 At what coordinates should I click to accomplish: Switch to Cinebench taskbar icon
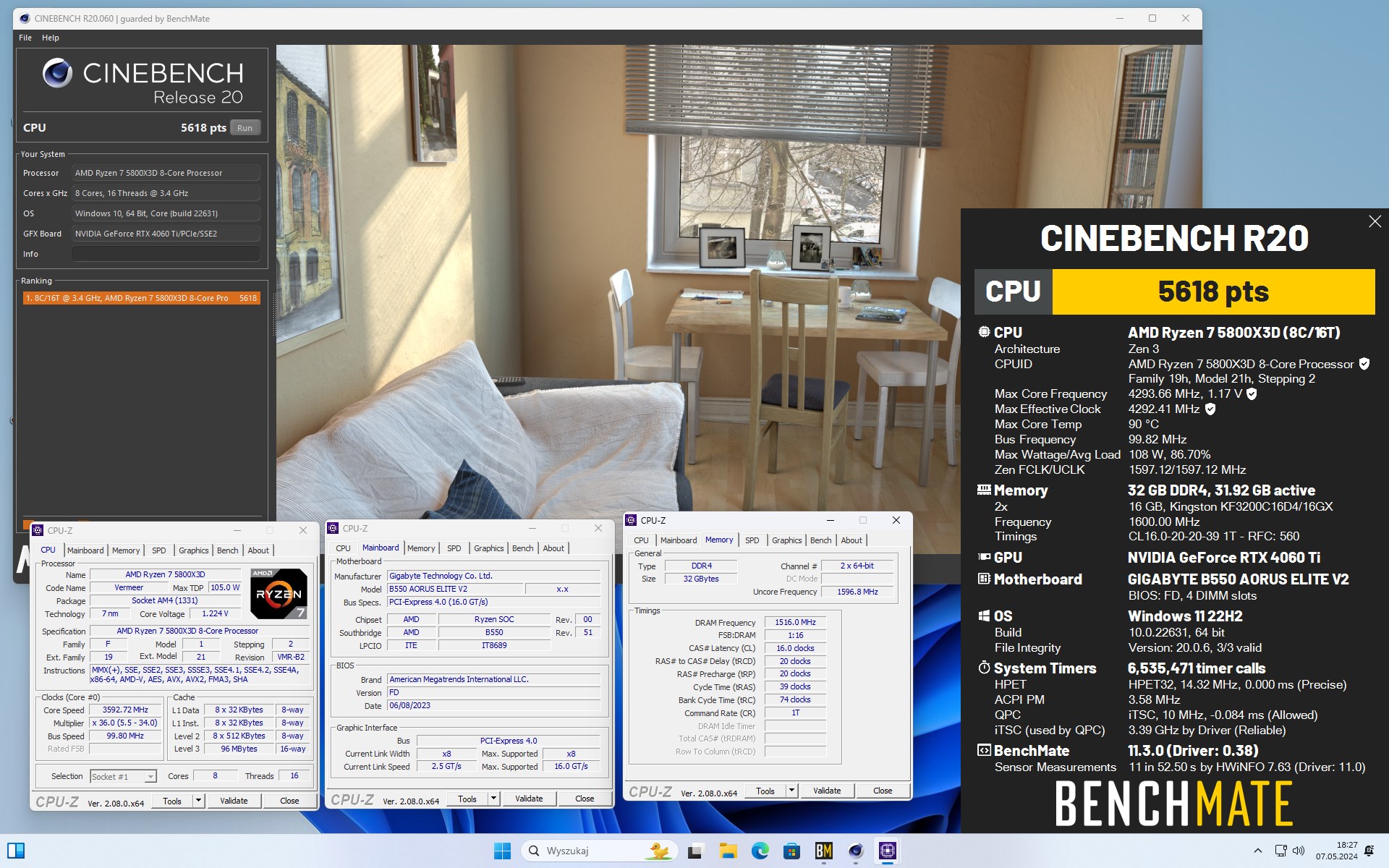[x=855, y=851]
